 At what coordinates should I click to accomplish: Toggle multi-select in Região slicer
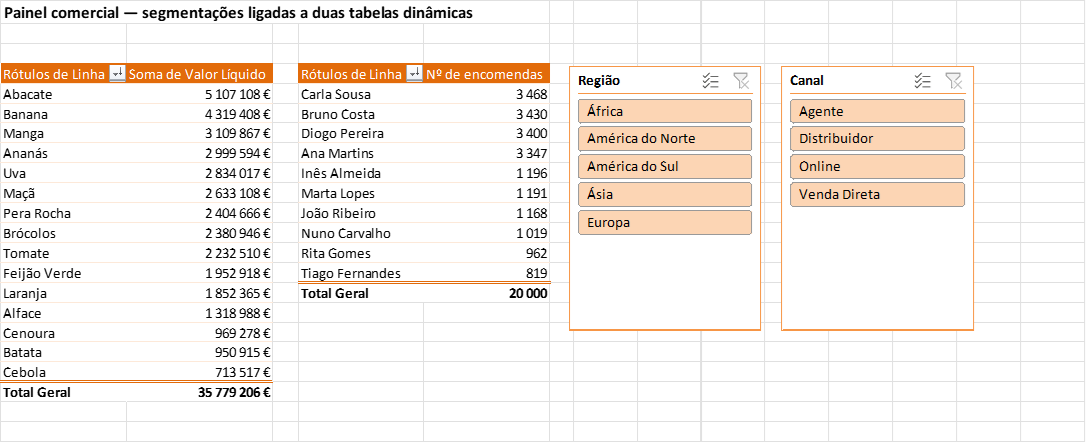(x=710, y=81)
